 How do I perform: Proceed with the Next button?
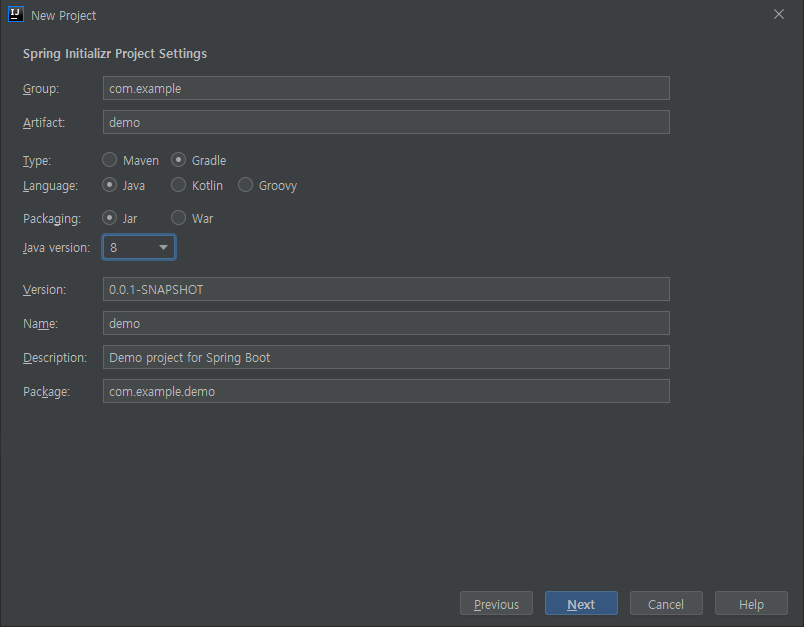(x=581, y=604)
